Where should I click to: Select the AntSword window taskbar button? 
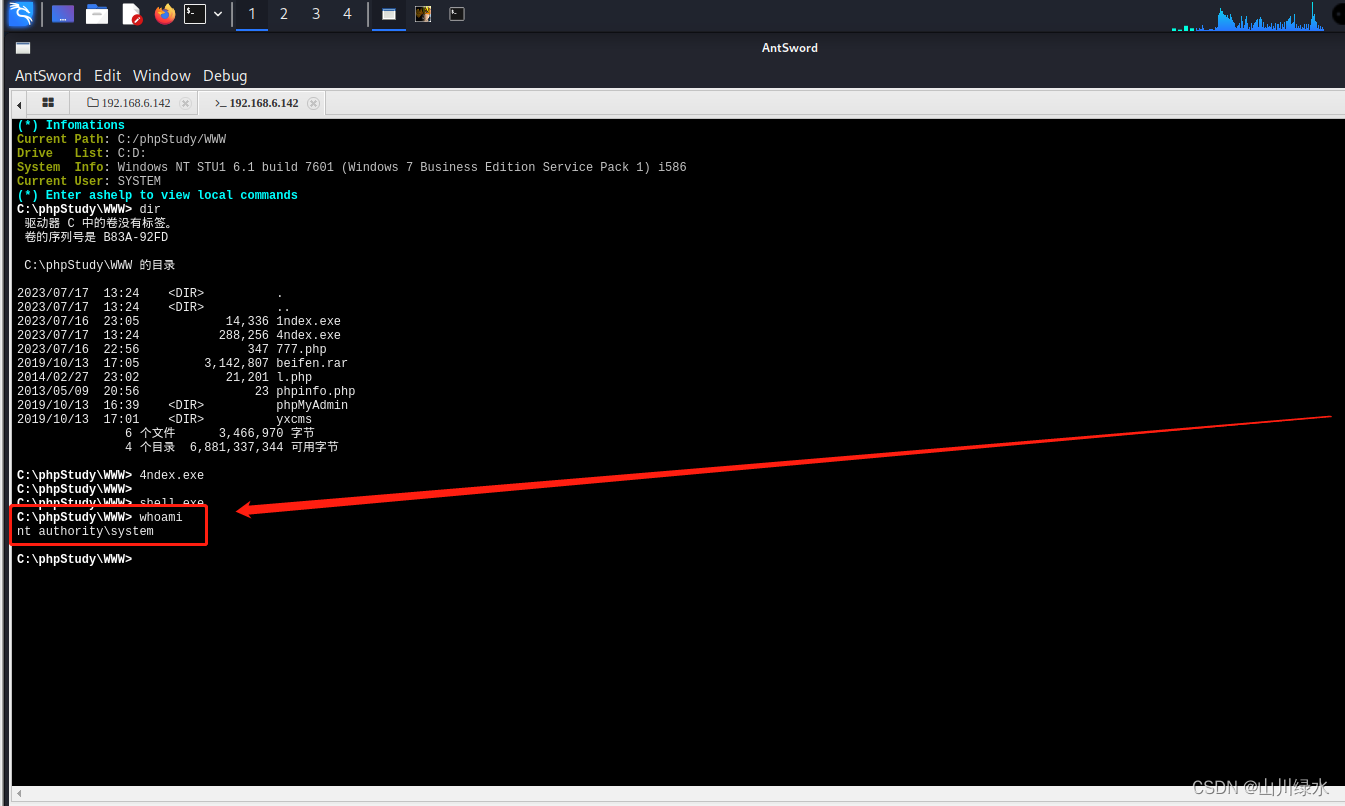pyautogui.click(x=389, y=14)
